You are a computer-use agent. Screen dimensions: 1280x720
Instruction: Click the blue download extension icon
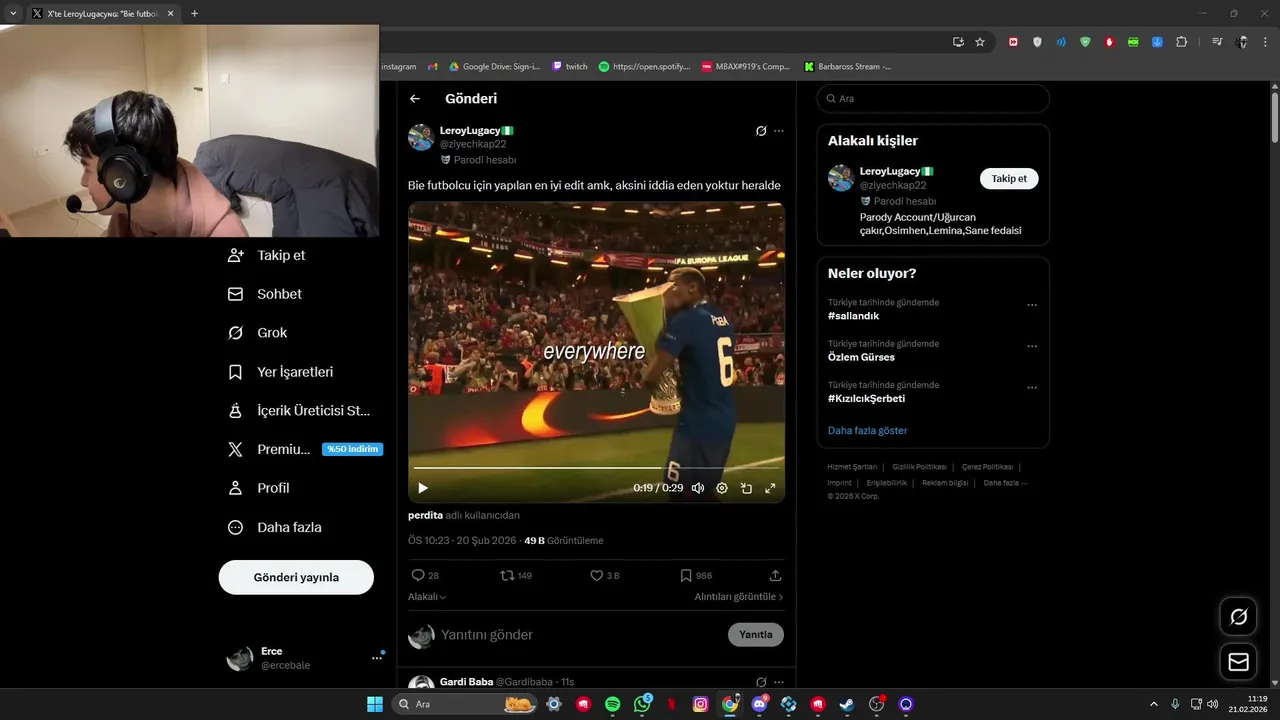pyautogui.click(x=1157, y=42)
